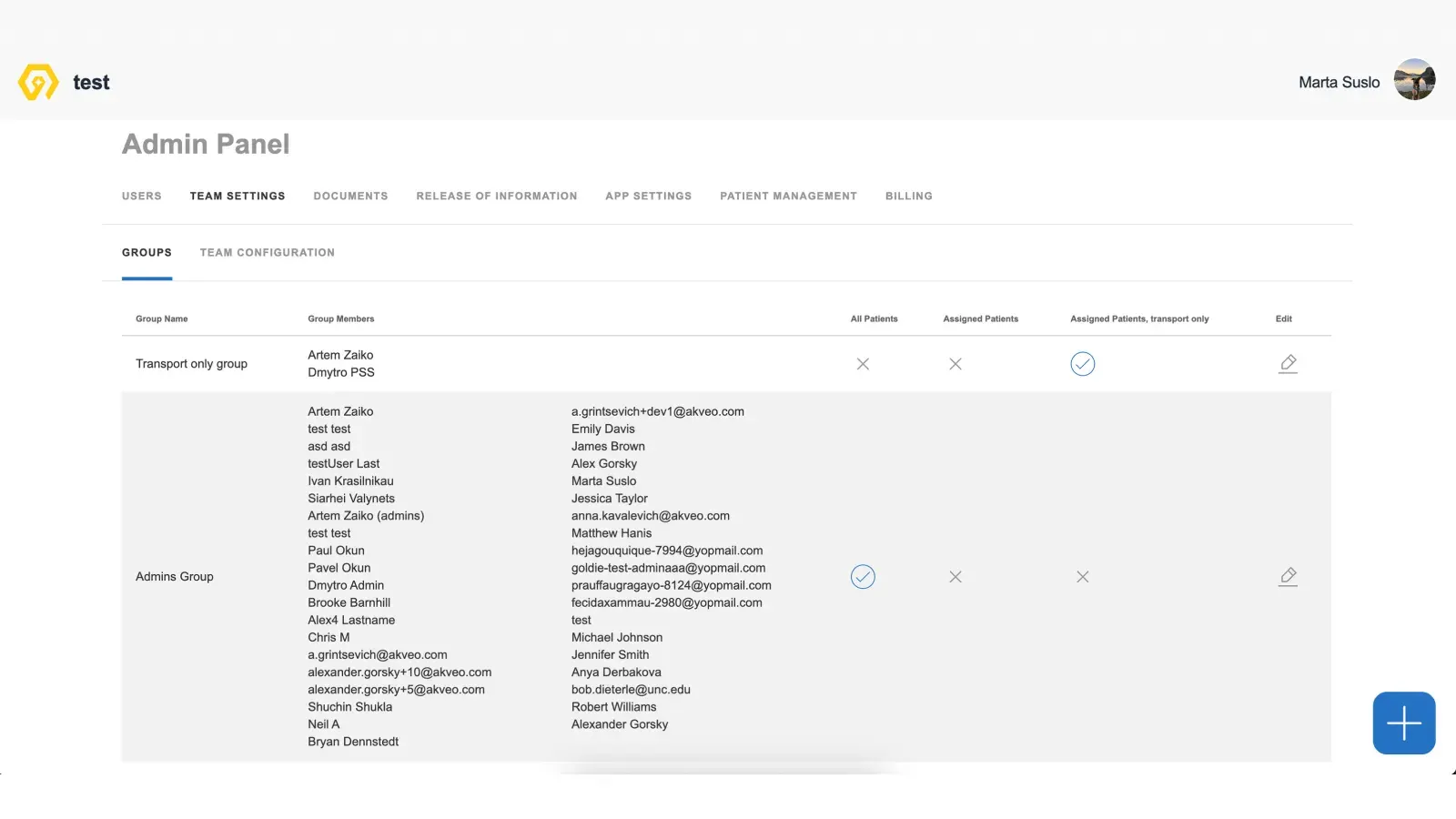The height and width of the screenshot is (819, 1456).
Task: Switch to Team Configuration sub-tab
Action: [x=268, y=252]
